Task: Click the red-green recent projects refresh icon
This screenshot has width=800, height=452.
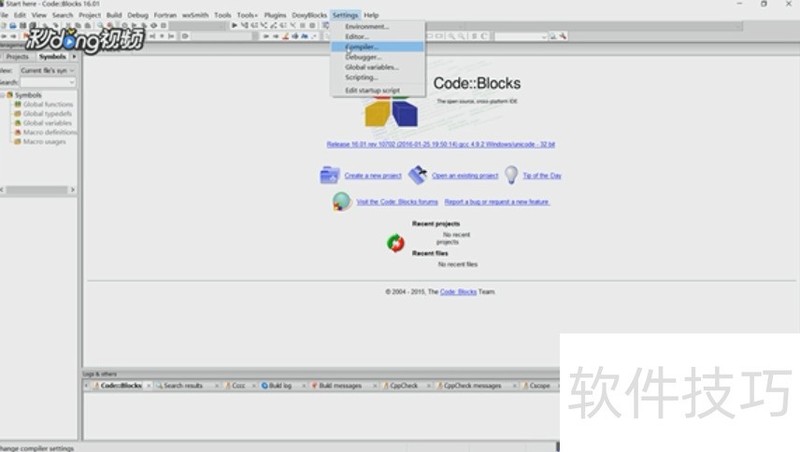Action: (395, 243)
